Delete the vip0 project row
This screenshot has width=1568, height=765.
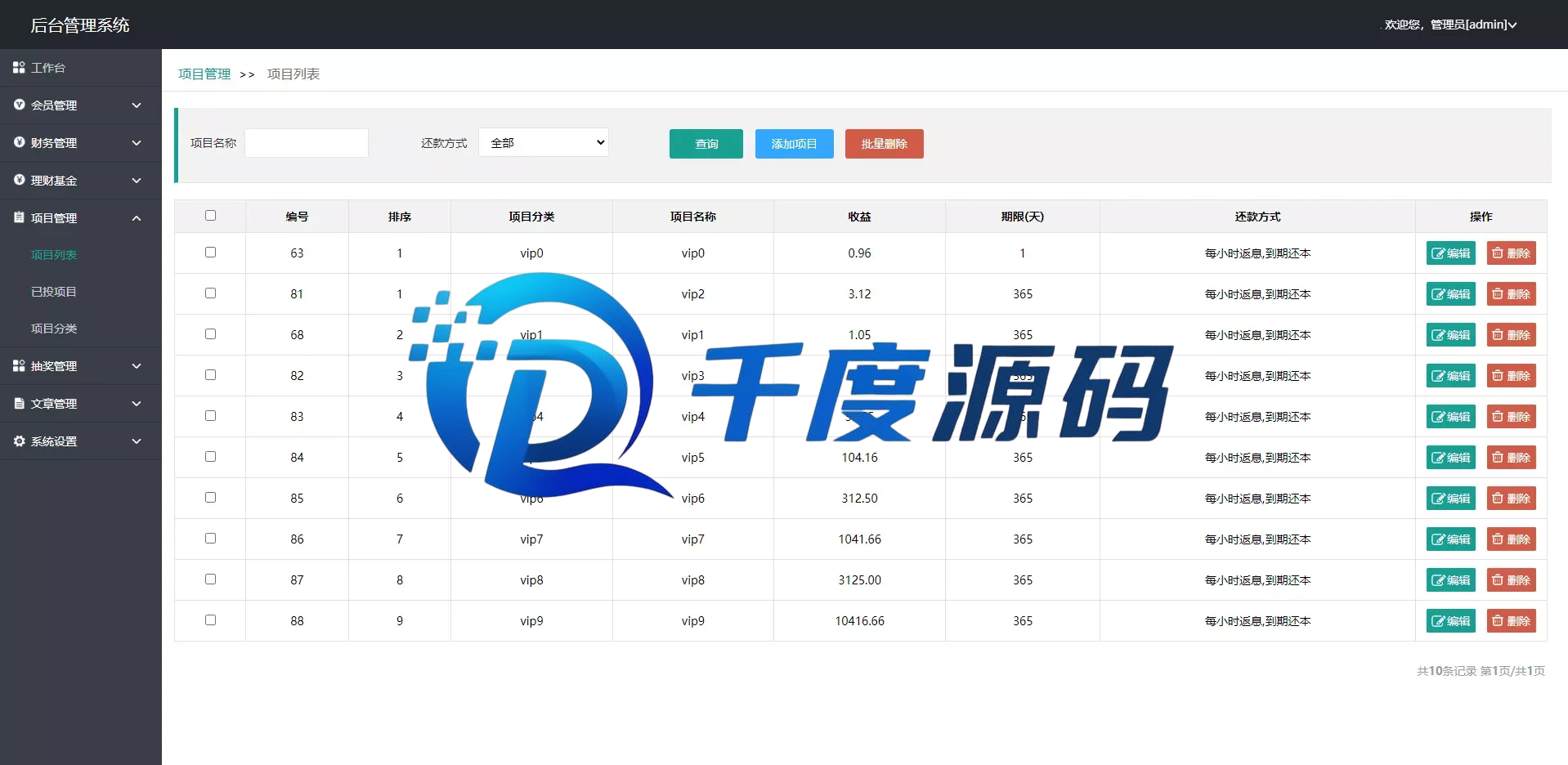click(1512, 253)
